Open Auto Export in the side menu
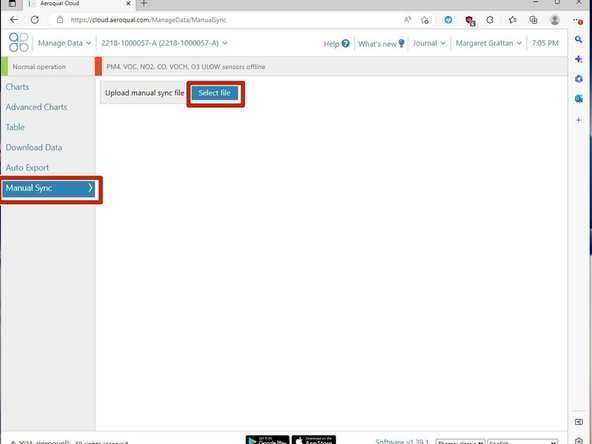This screenshot has width=592, height=444. (x=27, y=168)
